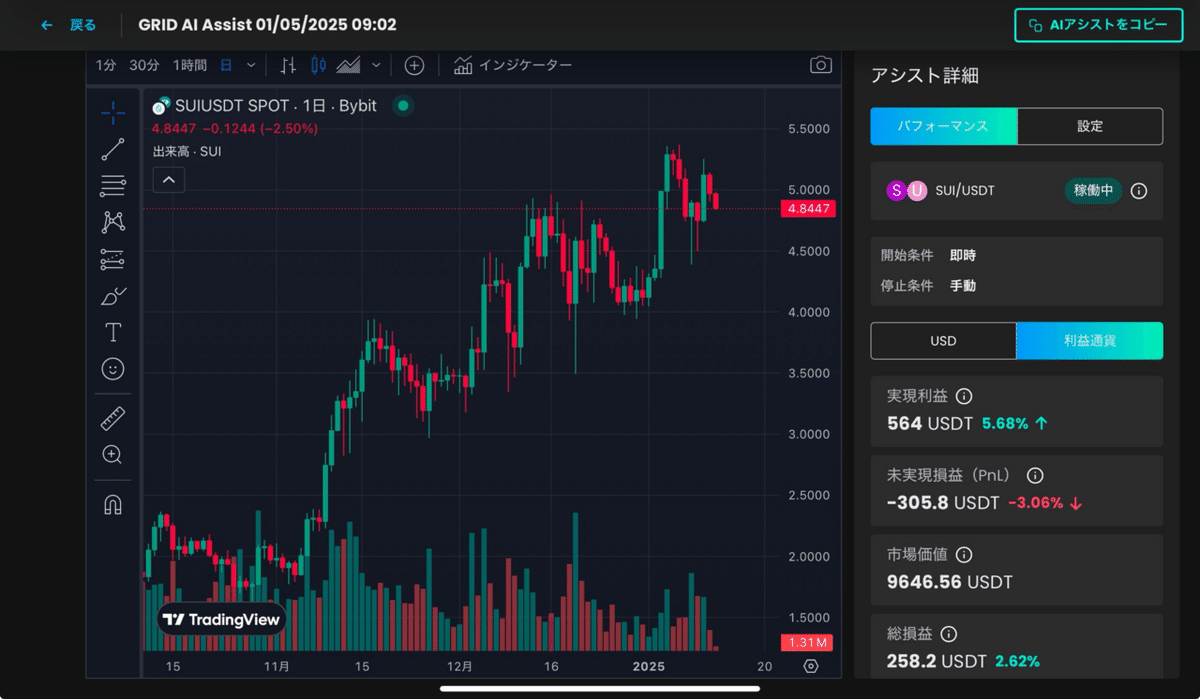Expand the timeframe dropdown chevron

coord(251,65)
